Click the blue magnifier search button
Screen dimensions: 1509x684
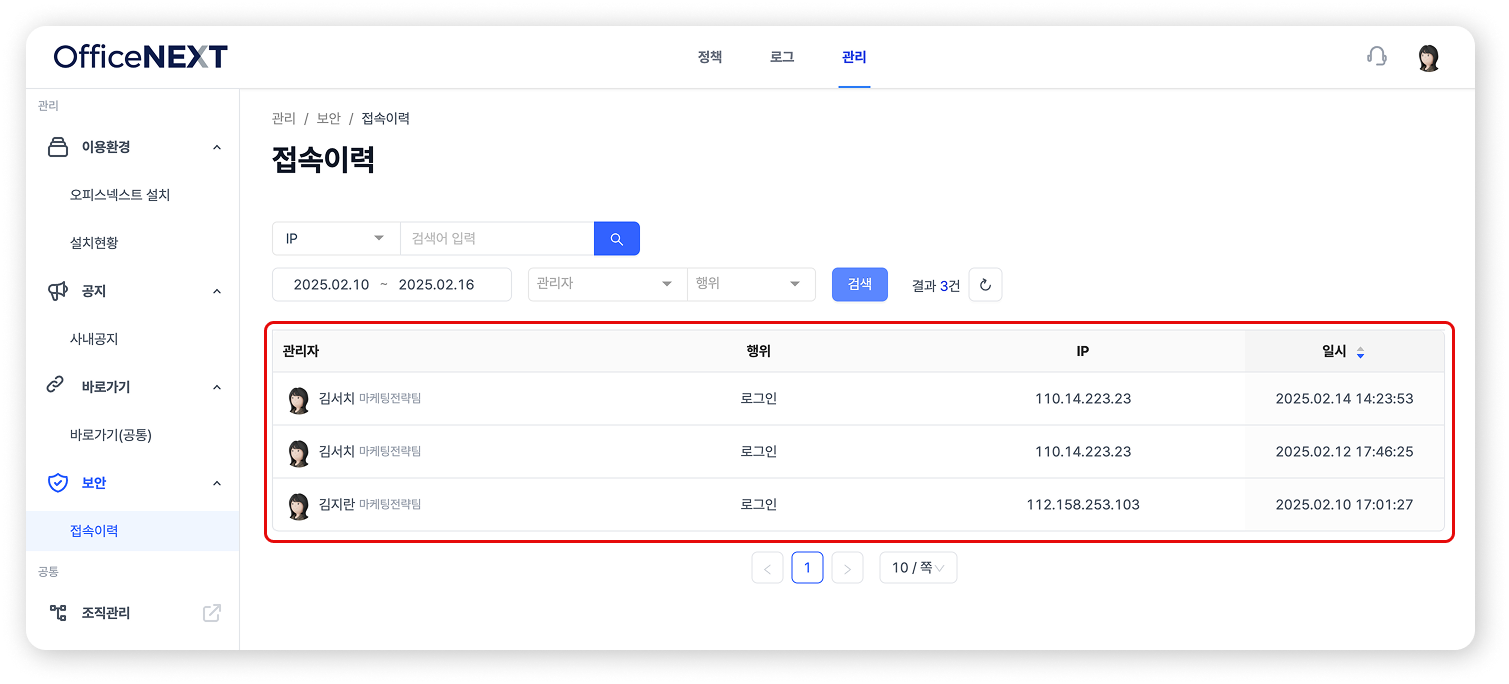[x=617, y=239]
